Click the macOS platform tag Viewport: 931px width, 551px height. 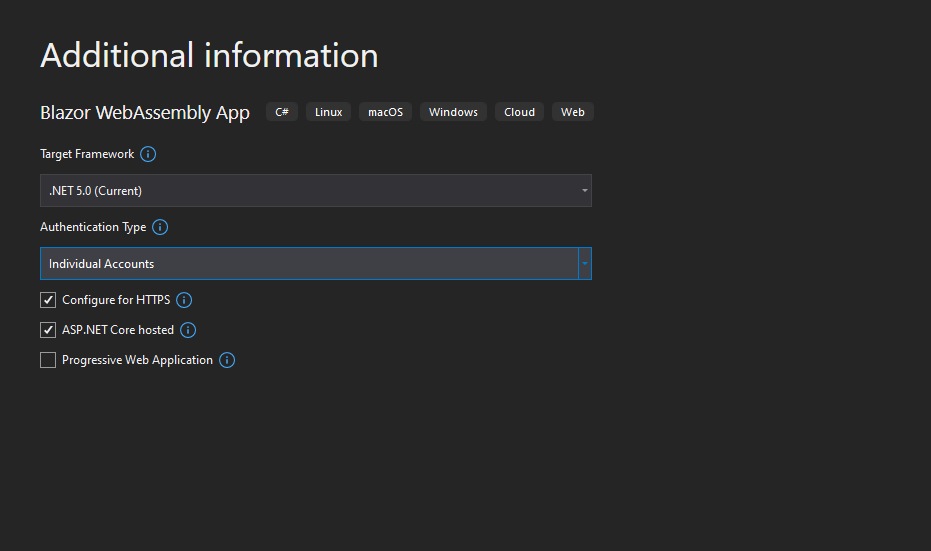pos(385,112)
